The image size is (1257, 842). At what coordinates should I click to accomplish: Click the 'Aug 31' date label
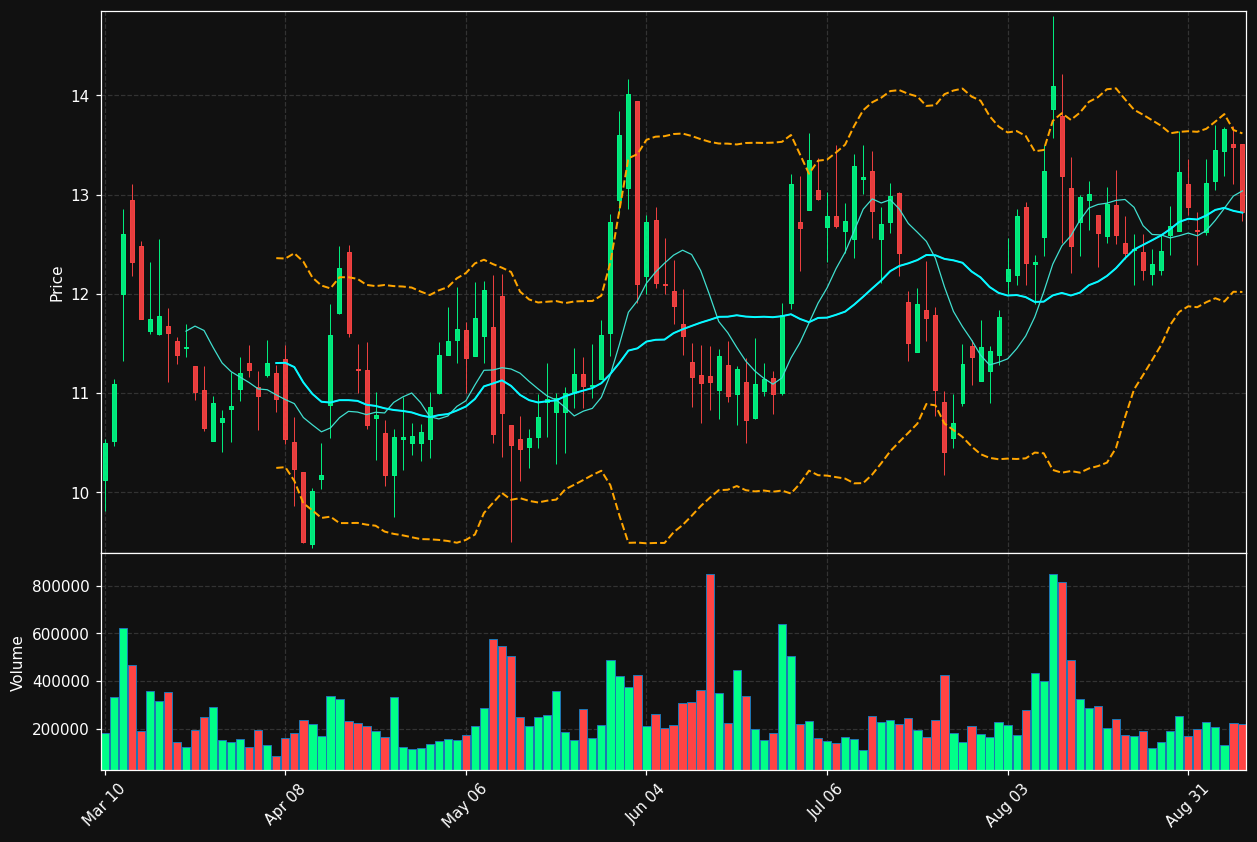(1188, 804)
